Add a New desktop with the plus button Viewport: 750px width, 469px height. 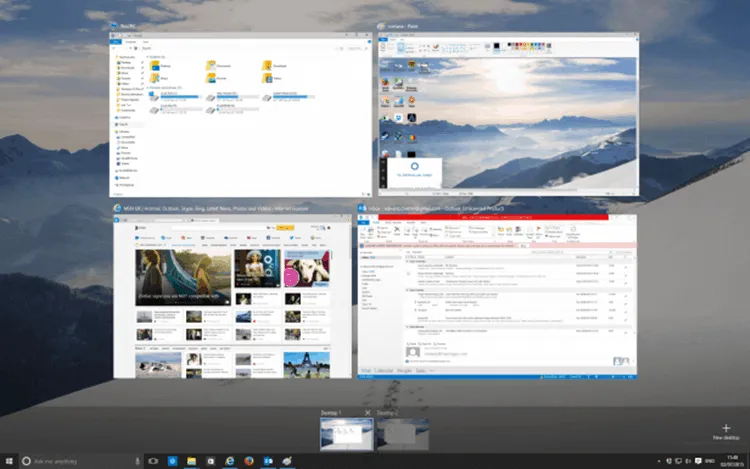[726, 431]
